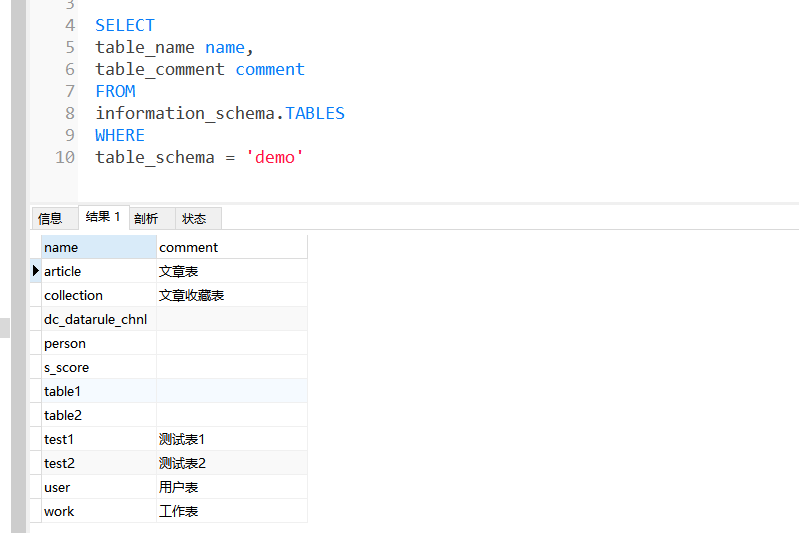Click the 测试表2 comment cell

232,463
